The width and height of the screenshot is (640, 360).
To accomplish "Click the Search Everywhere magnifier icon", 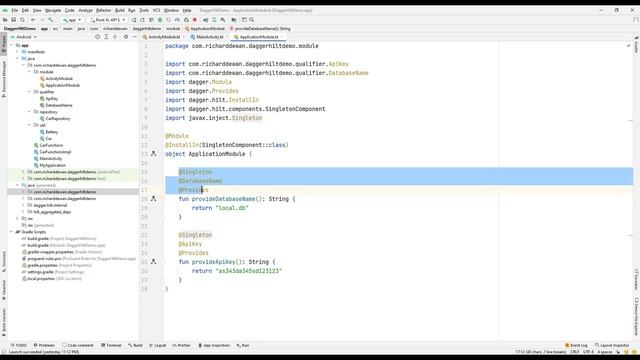I will point(252,20).
